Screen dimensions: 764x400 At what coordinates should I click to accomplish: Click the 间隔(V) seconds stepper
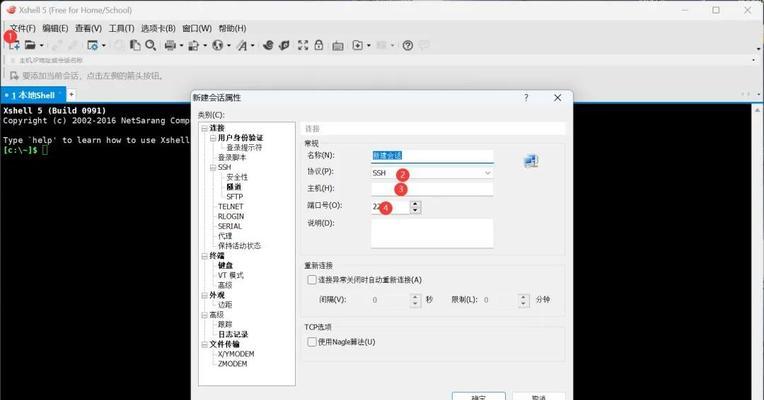[x=415, y=300]
